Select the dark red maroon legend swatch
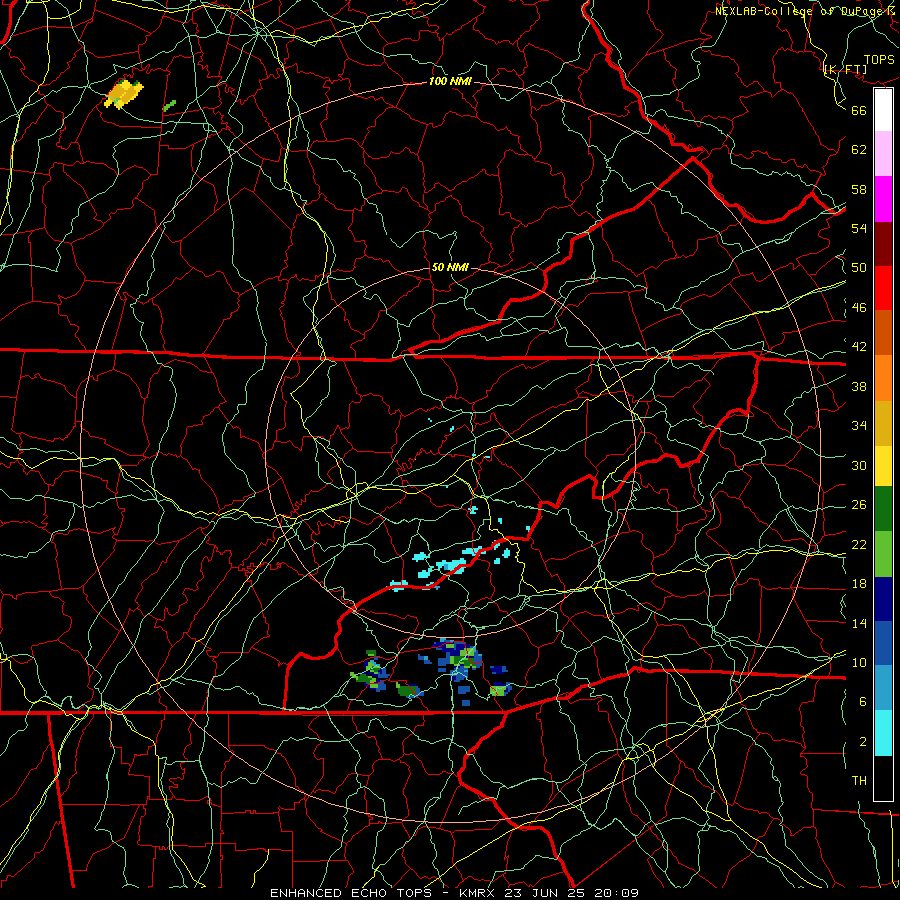Image resolution: width=900 pixels, height=900 pixels. click(883, 244)
